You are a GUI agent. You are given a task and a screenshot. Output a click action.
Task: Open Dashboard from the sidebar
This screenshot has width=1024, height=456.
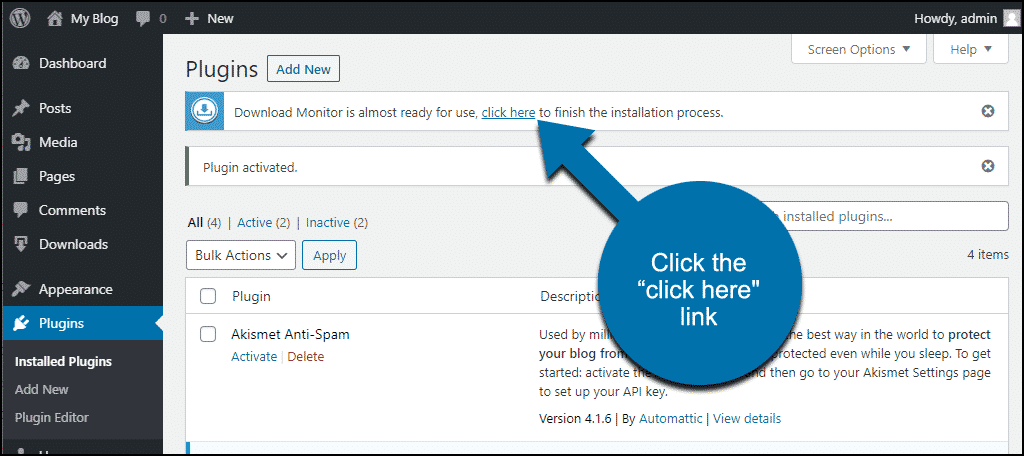point(72,63)
